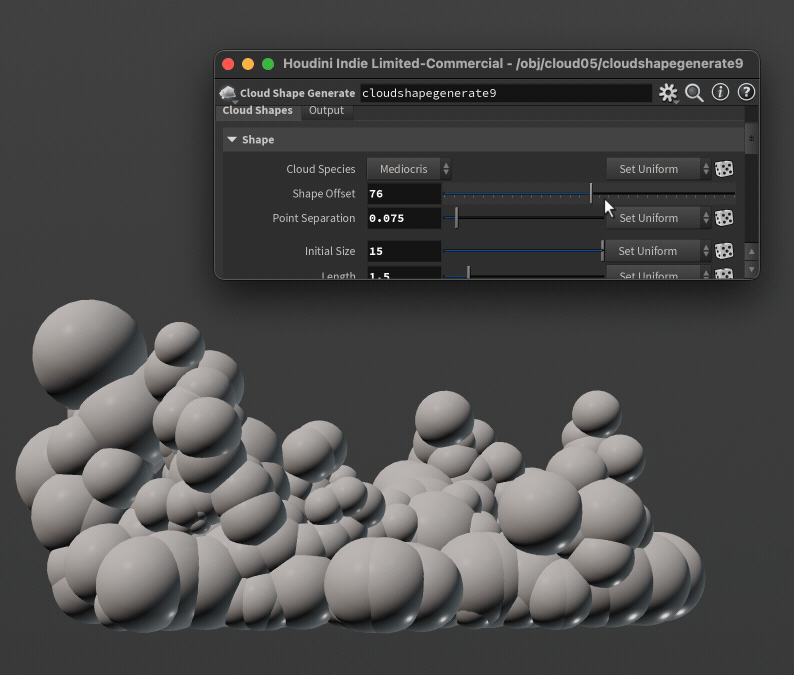Collapse the Shape section

point(232,140)
